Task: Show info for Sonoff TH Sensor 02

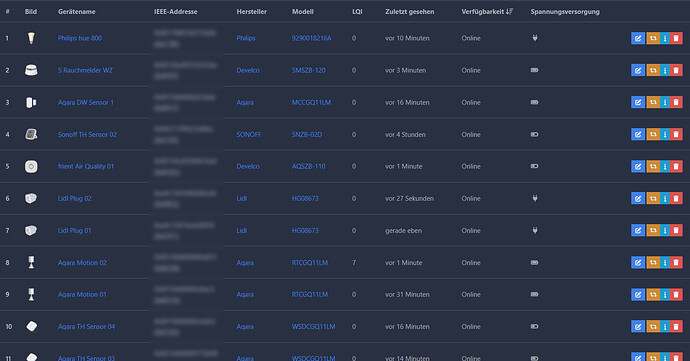Action: (665, 135)
